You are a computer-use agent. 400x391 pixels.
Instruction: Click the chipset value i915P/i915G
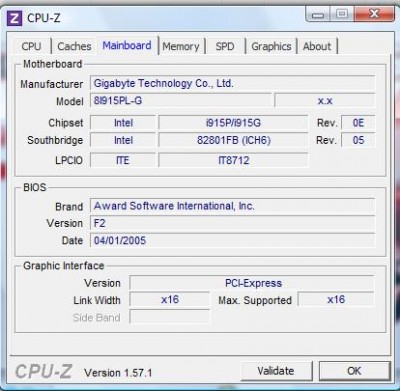point(233,123)
